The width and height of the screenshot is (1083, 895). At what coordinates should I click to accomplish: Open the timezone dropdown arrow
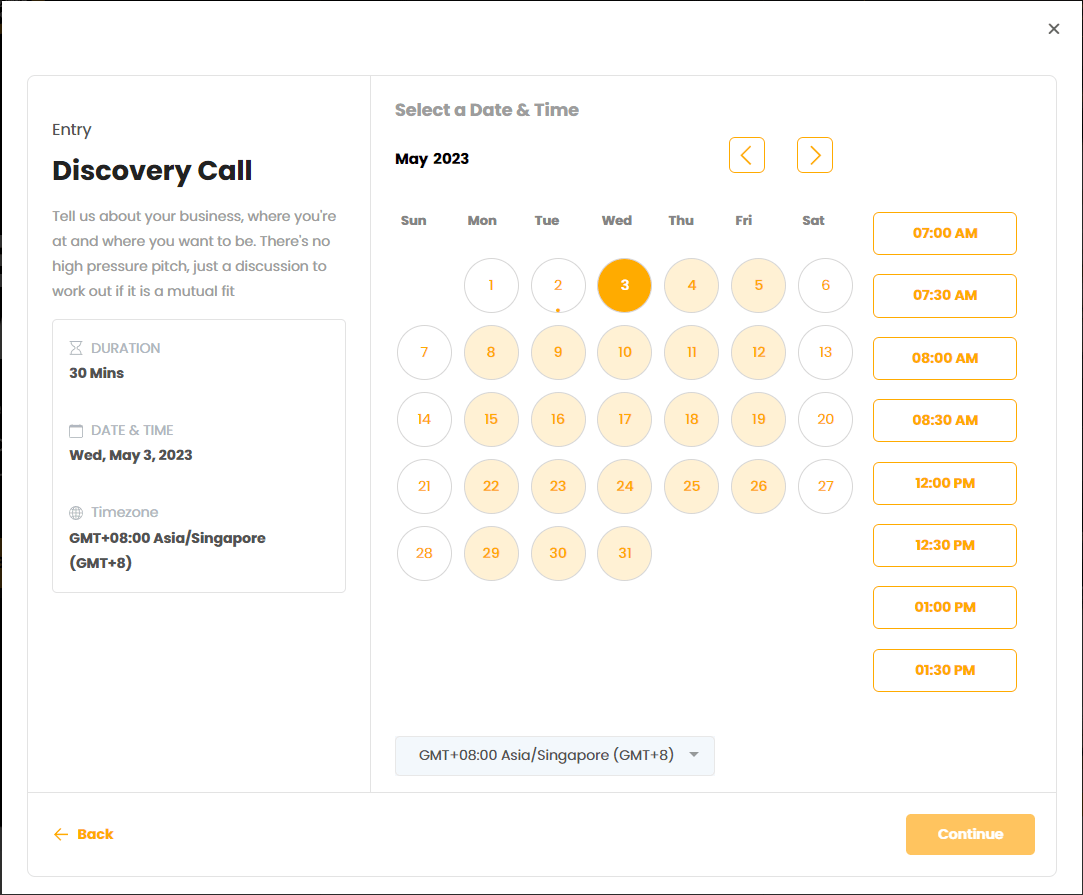694,755
